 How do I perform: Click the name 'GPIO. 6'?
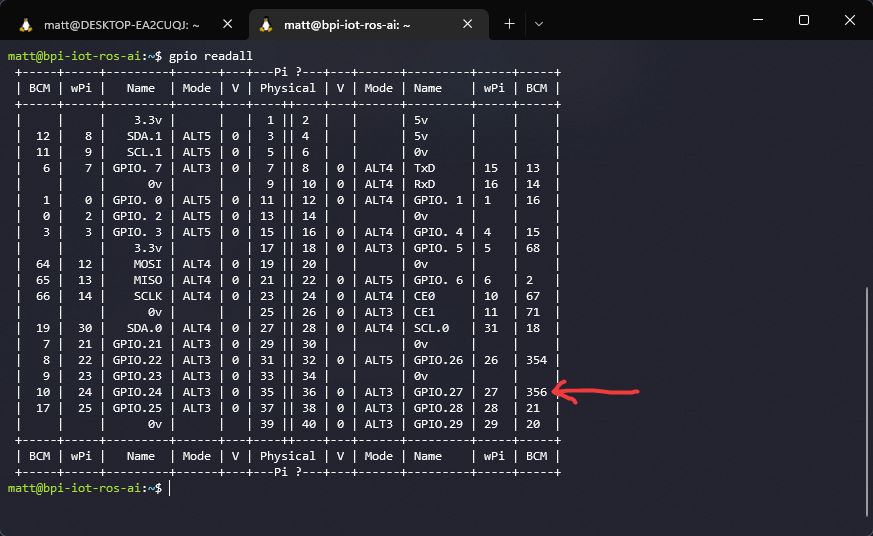click(x=438, y=280)
